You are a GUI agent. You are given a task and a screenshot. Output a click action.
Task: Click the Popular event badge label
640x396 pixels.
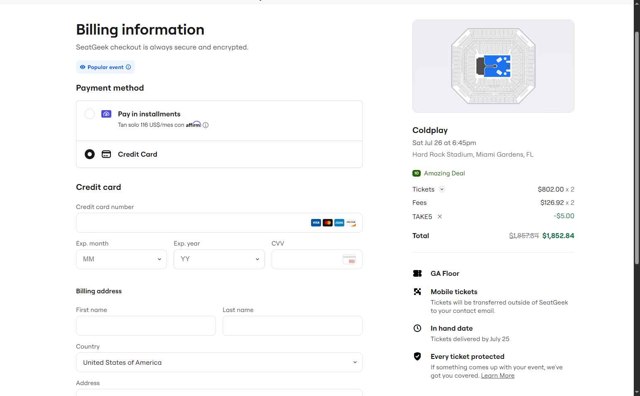click(105, 67)
